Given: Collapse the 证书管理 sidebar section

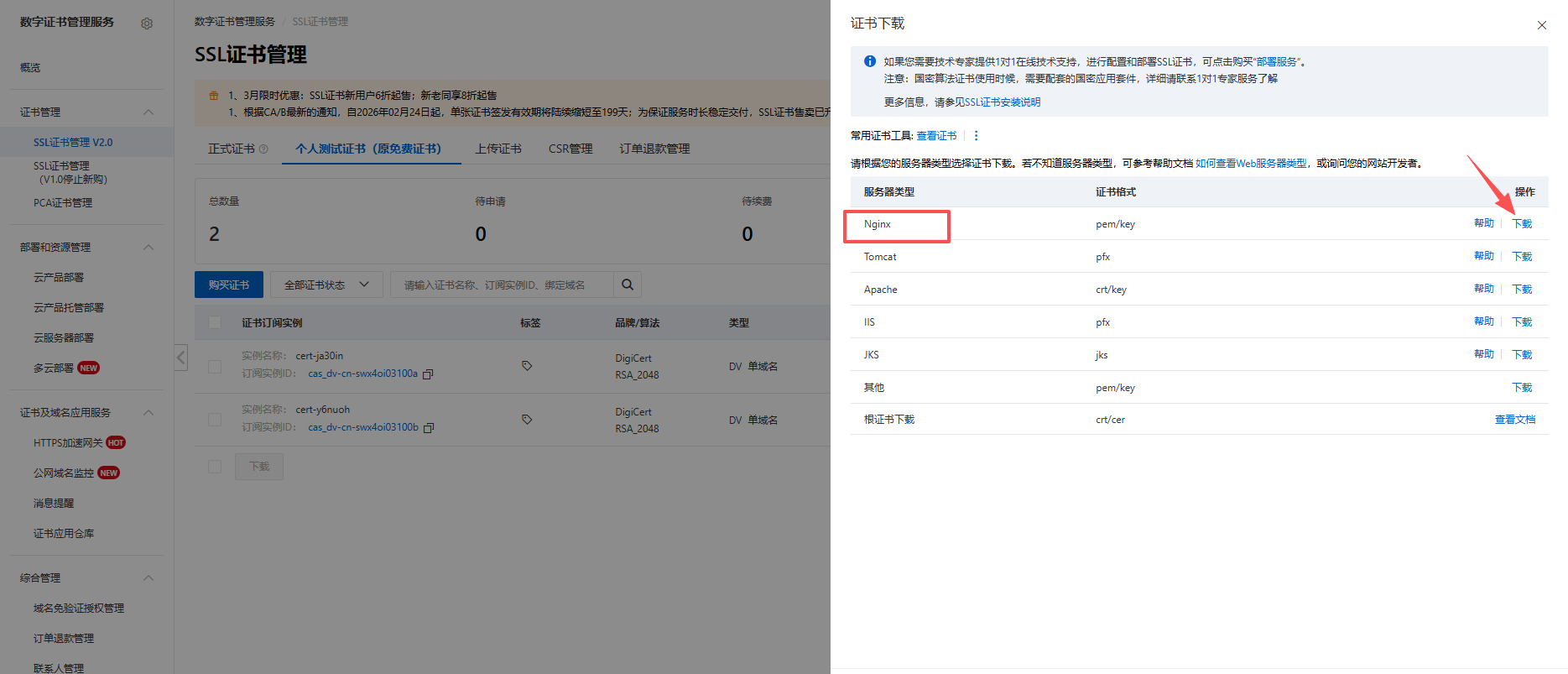Looking at the screenshot, I should click(x=148, y=112).
